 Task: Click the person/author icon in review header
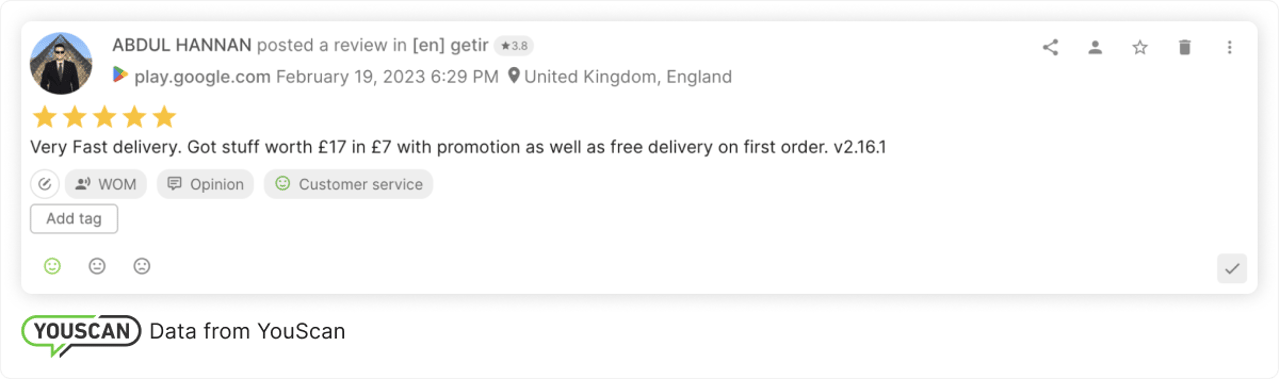pos(1095,47)
